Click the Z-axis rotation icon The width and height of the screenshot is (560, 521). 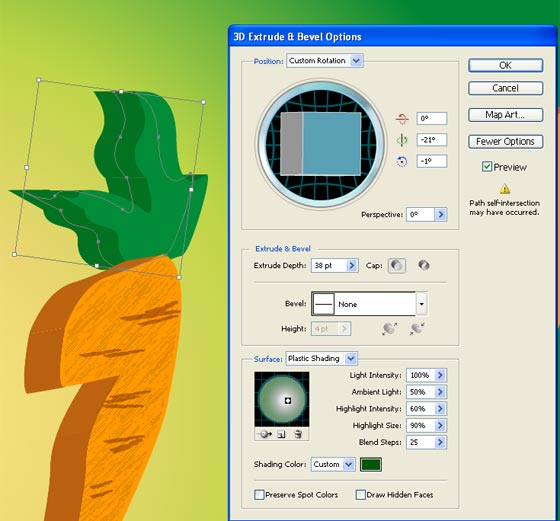tap(402, 161)
